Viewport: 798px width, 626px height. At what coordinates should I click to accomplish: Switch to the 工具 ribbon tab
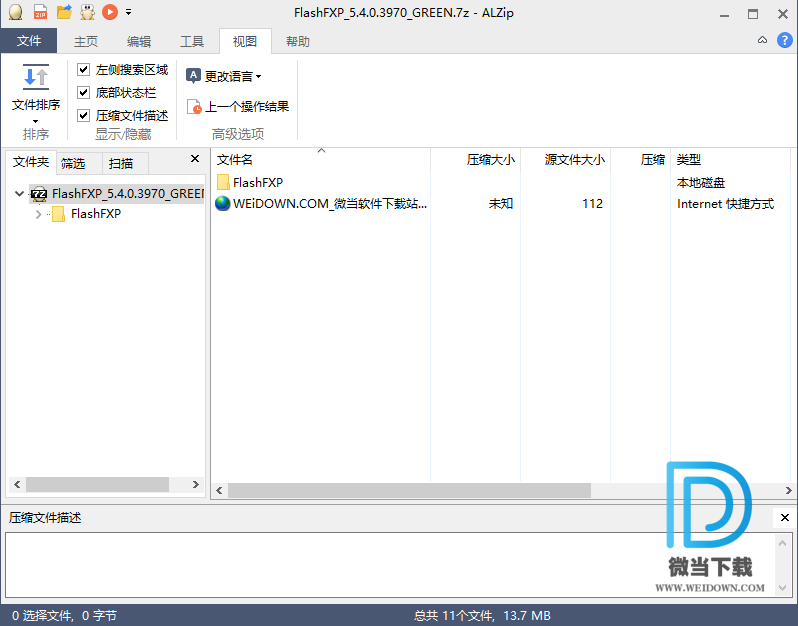click(192, 41)
